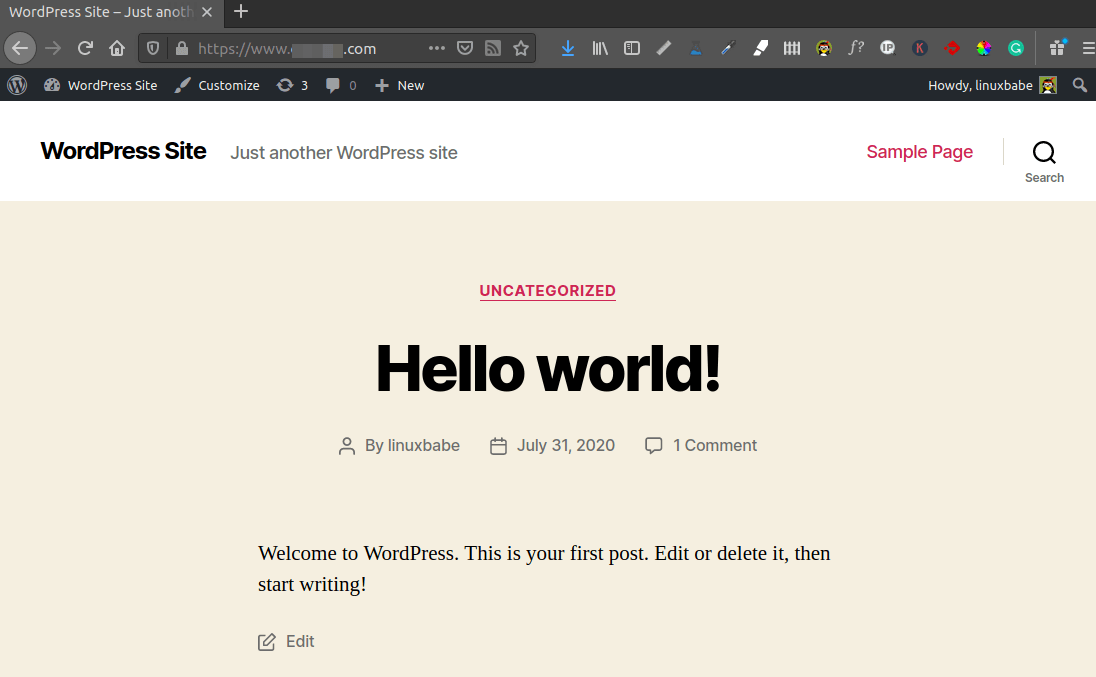Open a new browser tab
The width and height of the screenshot is (1096, 677).
point(241,12)
